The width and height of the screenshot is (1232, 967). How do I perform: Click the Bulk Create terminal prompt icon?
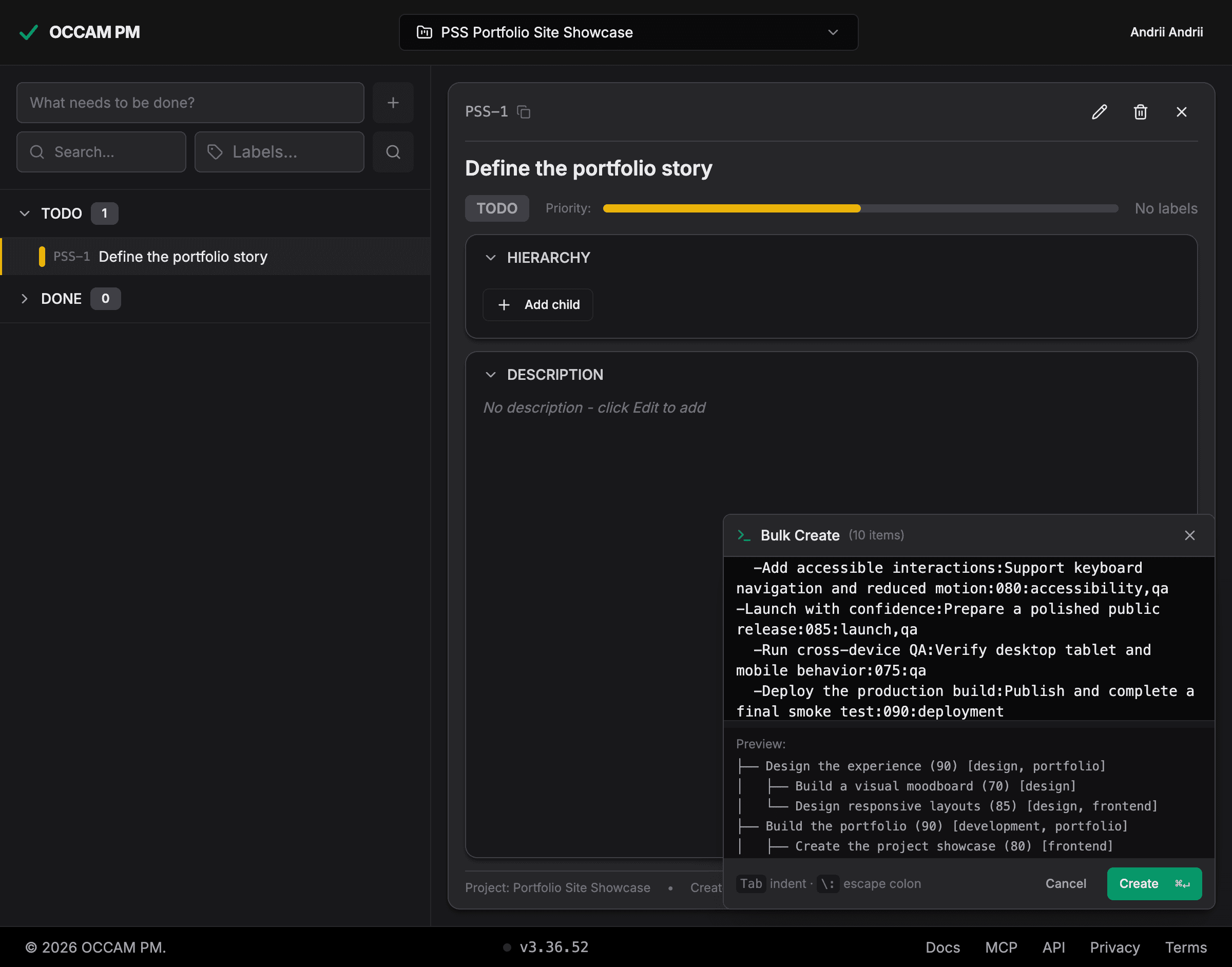743,535
